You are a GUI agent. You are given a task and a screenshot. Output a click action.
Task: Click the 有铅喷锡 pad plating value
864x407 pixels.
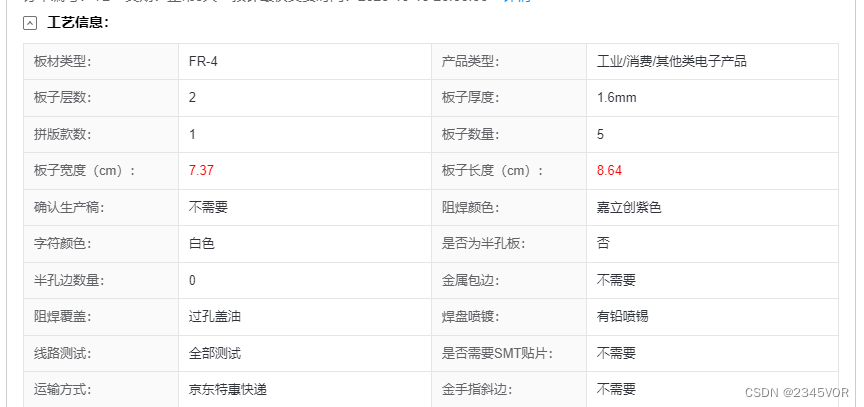click(x=622, y=316)
